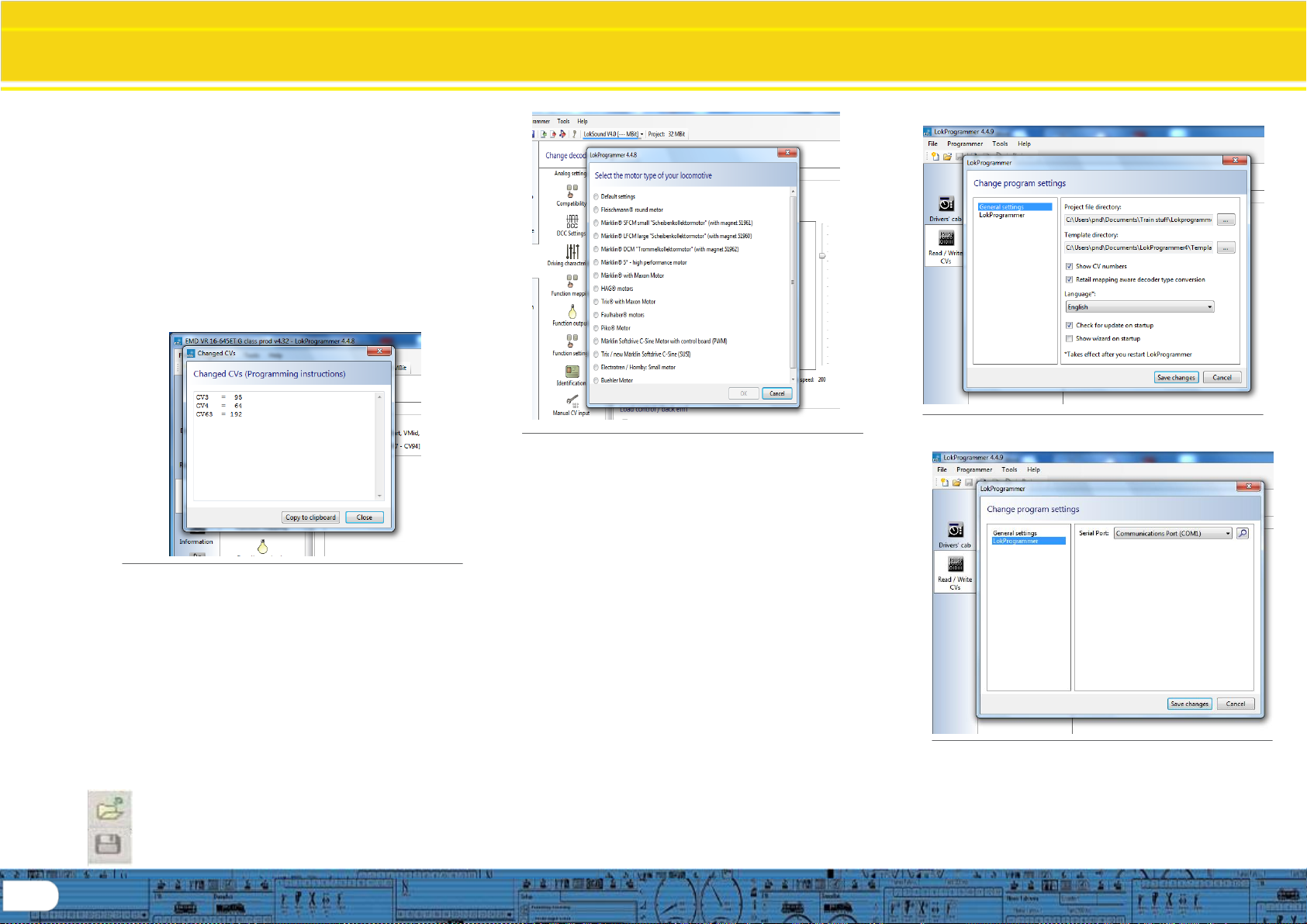Toggle Check for update on startup
Screen dimensions: 1307x924
1069,325
